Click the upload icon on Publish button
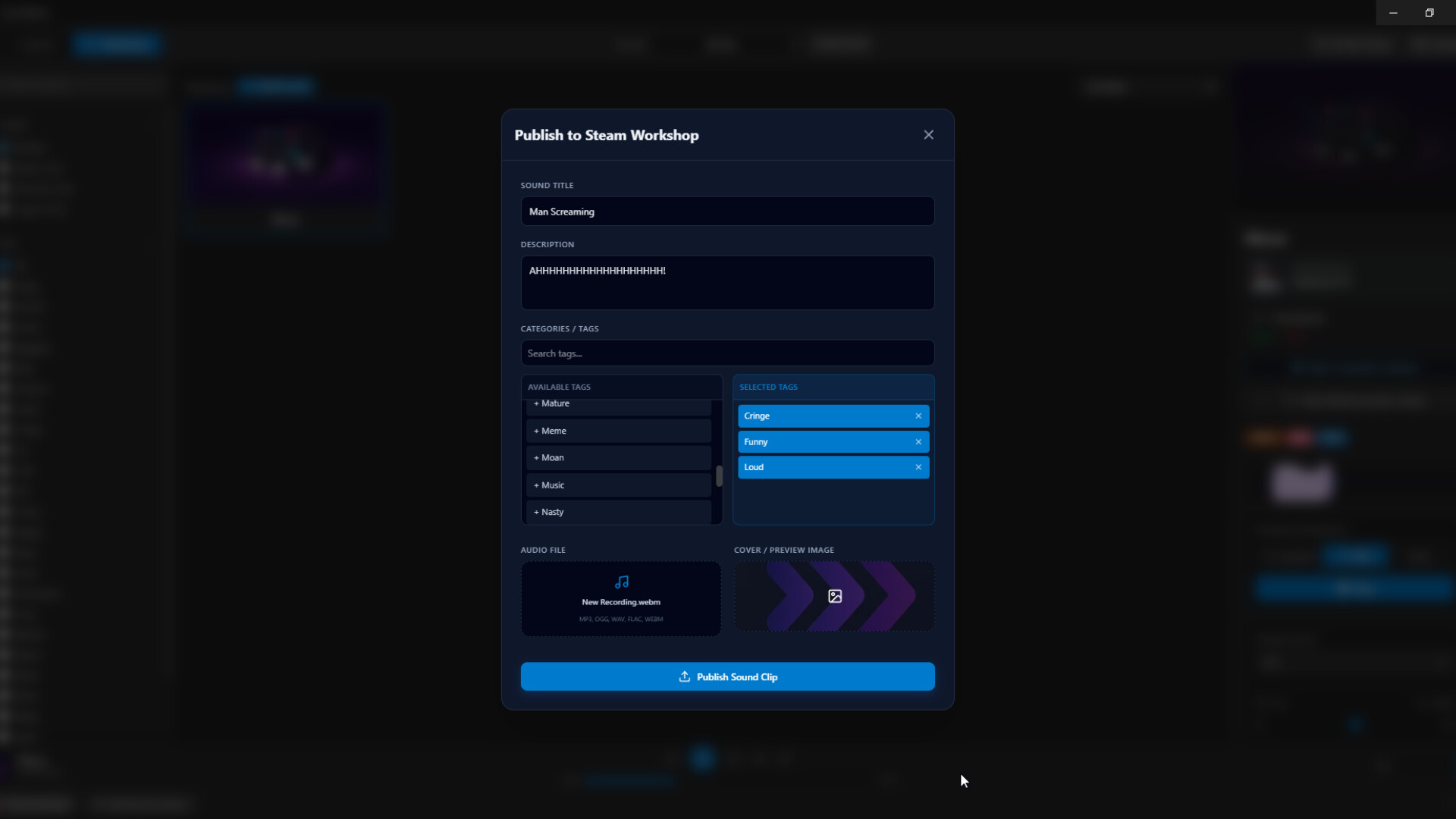Viewport: 1456px width, 819px height. (x=684, y=676)
